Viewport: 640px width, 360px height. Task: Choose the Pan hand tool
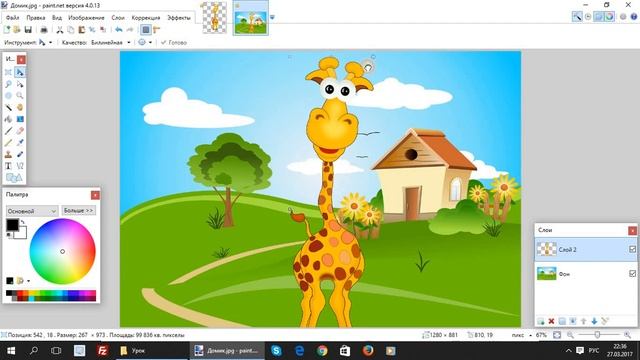pos(20,107)
